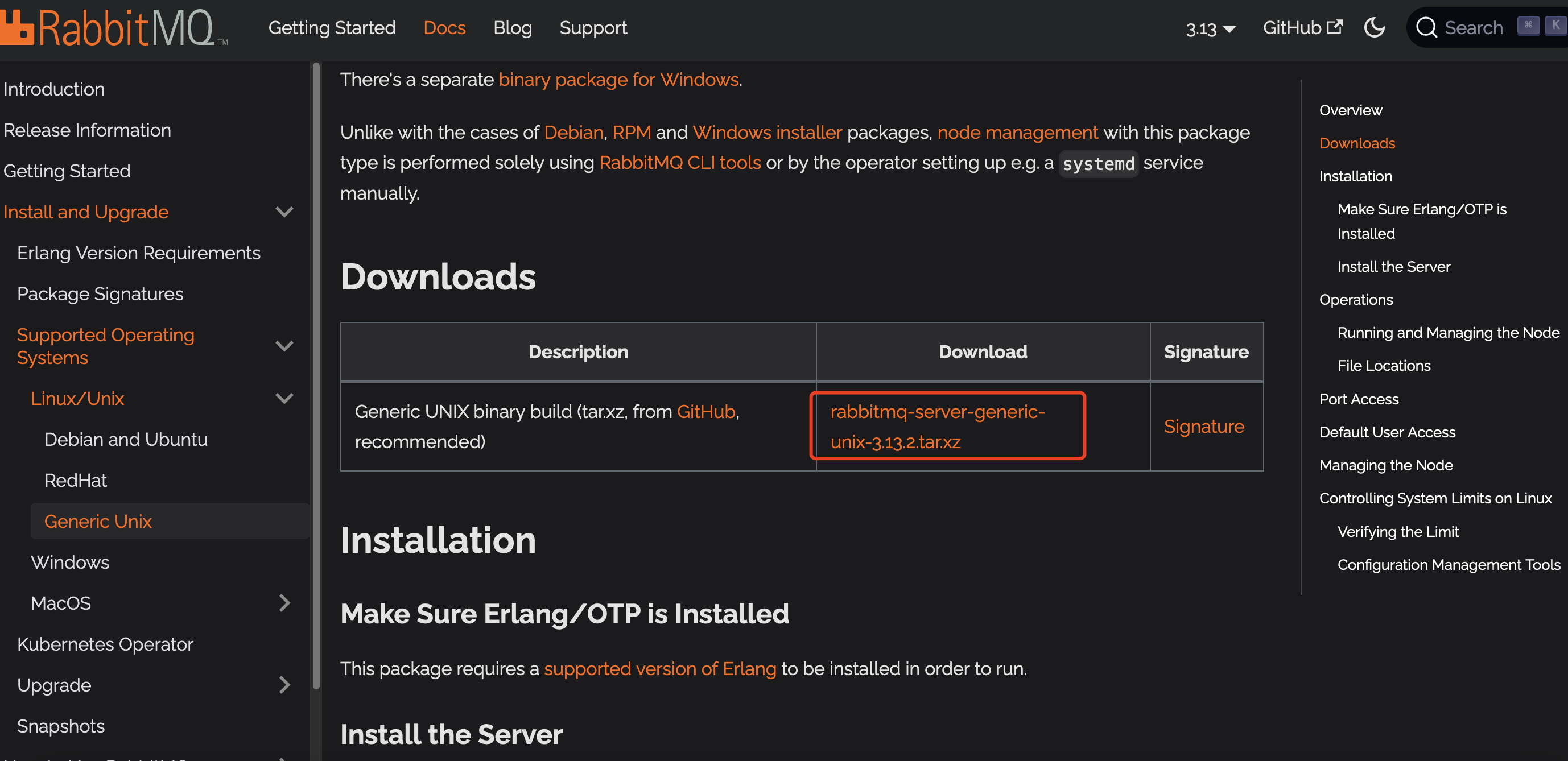Click the Download column header
1568x761 pixels.
click(x=983, y=352)
